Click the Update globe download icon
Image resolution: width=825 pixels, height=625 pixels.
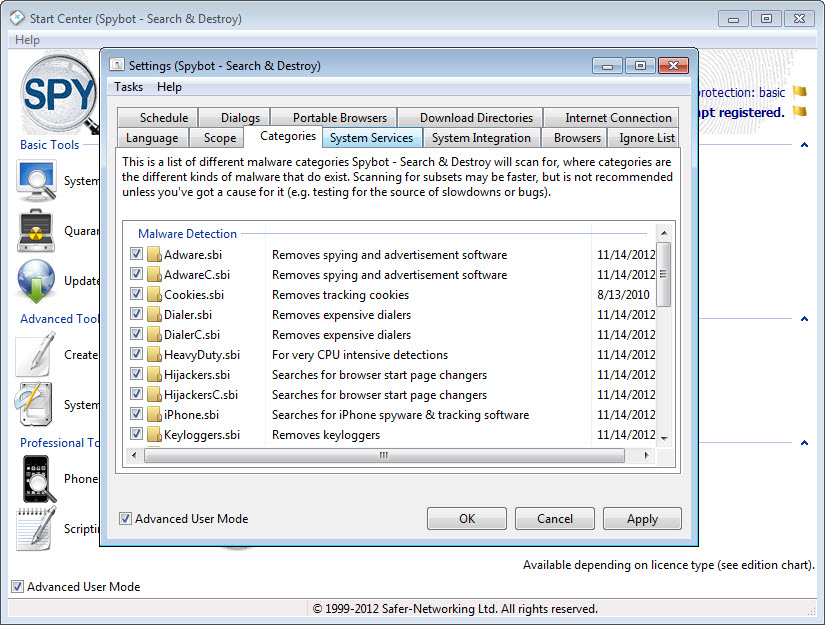click(36, 281)
